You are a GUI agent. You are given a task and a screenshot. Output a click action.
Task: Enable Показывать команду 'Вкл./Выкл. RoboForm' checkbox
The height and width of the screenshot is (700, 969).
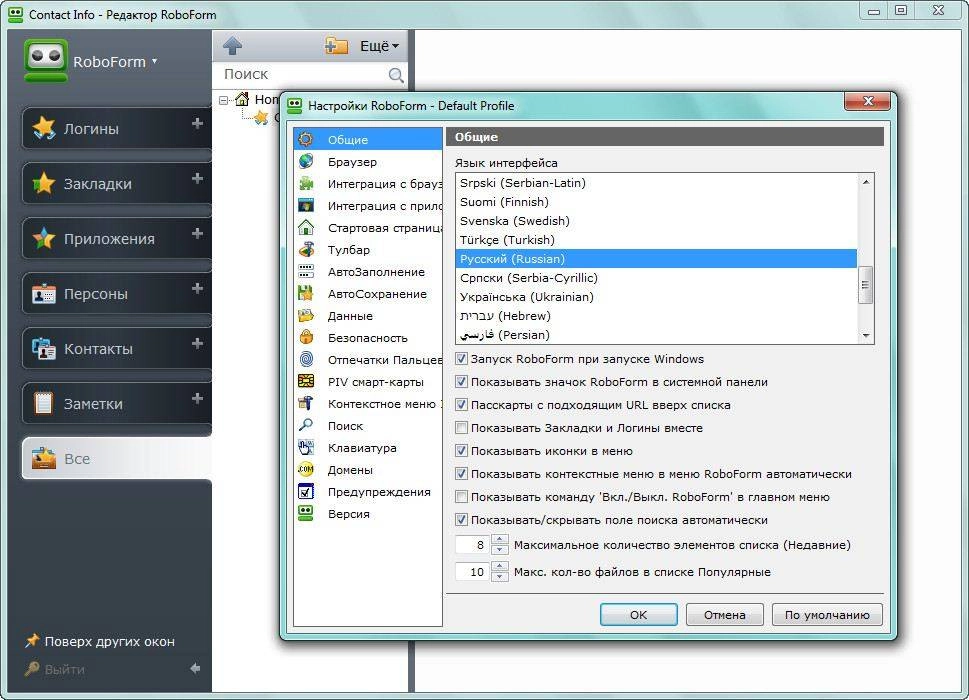pos(461,497)
